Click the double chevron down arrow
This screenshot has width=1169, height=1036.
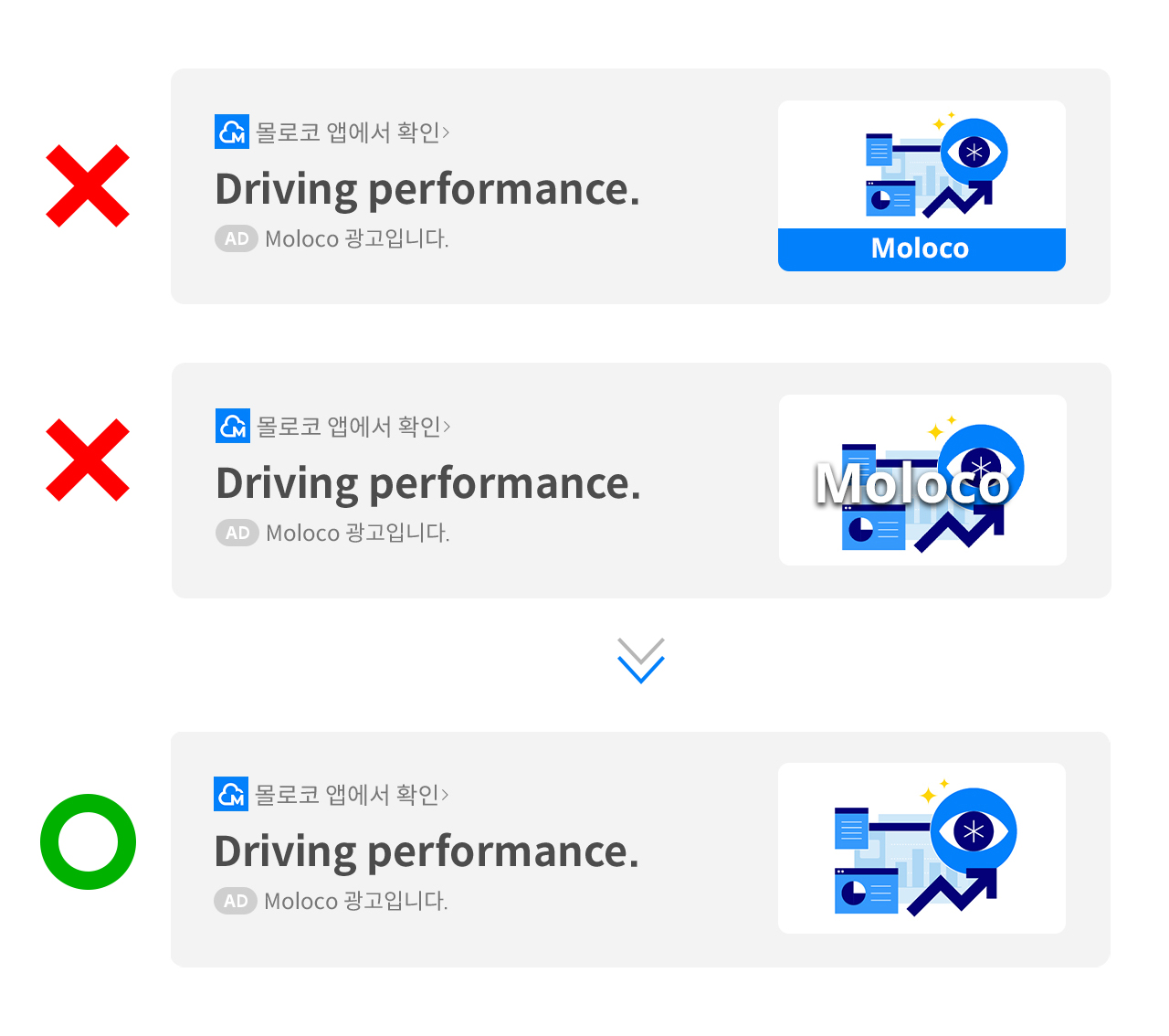coord(641,661)
